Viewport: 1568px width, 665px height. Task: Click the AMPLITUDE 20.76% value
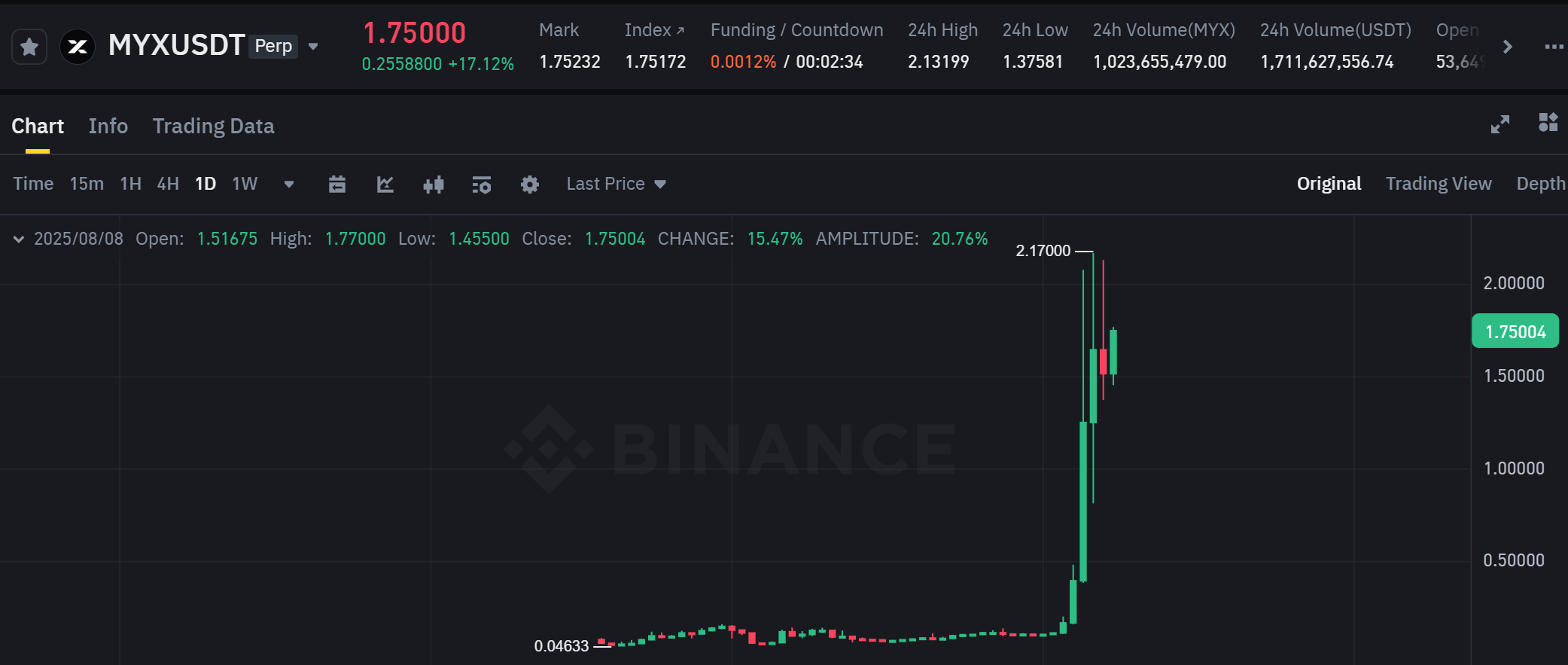(x=960, y=239)
